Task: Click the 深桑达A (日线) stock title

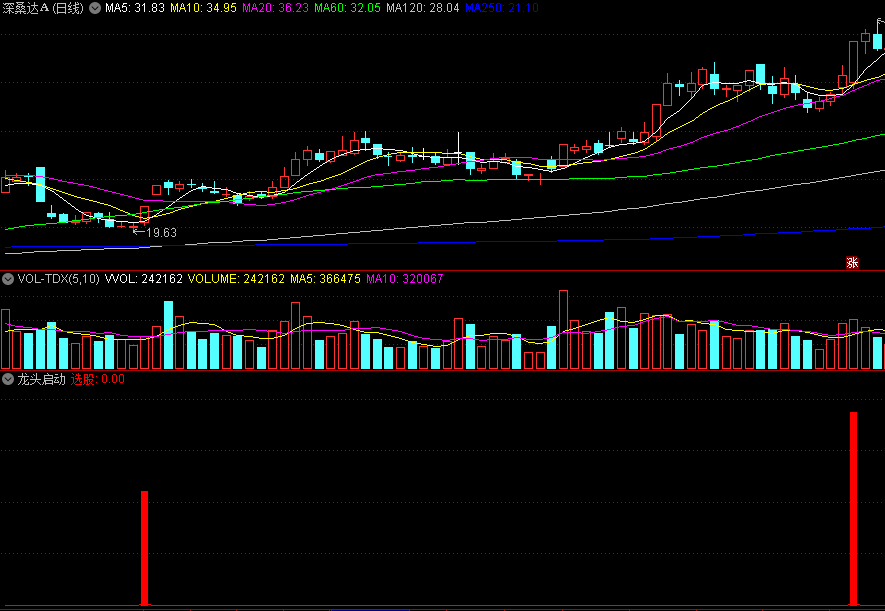Action: pyautogui.click(x=43, y=8)
